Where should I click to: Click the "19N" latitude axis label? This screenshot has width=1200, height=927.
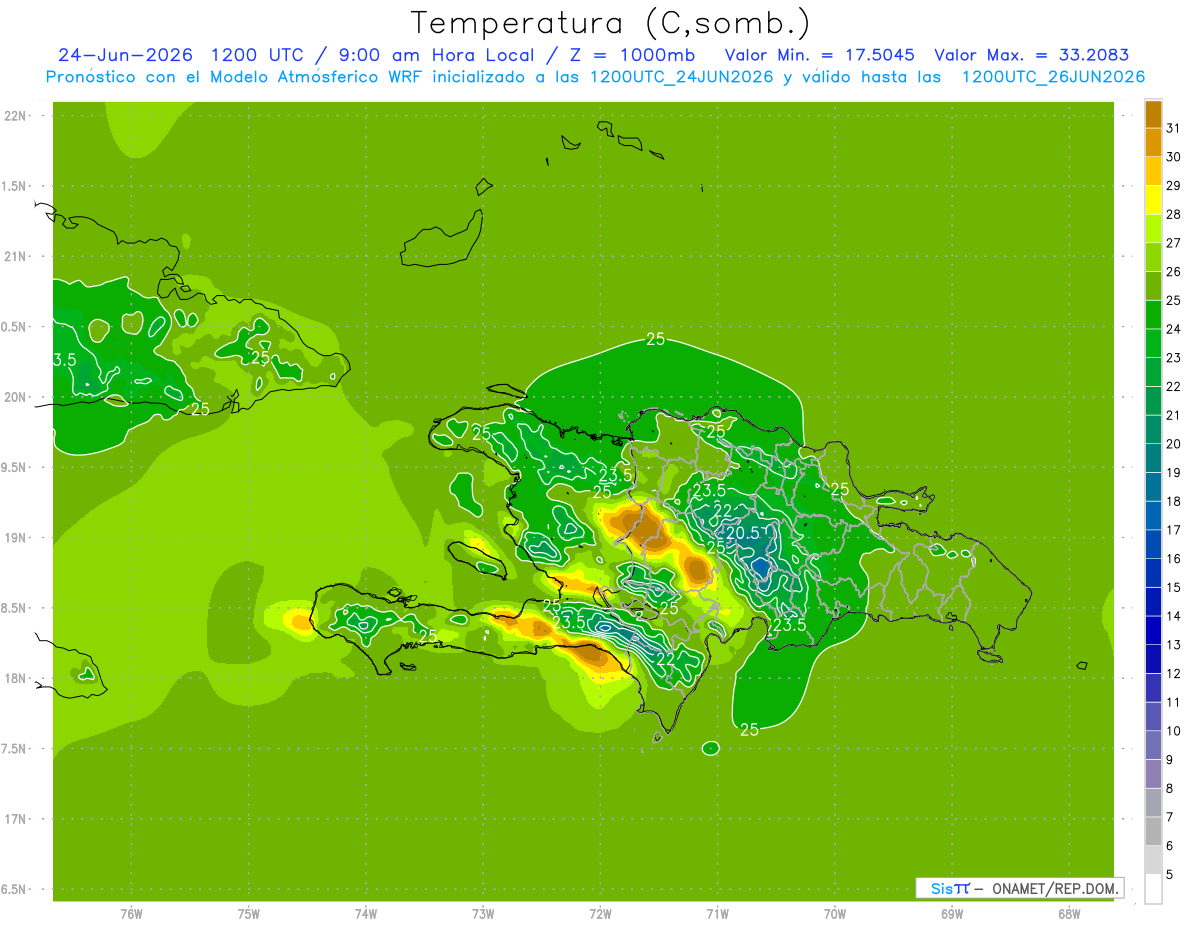(17, 538)
